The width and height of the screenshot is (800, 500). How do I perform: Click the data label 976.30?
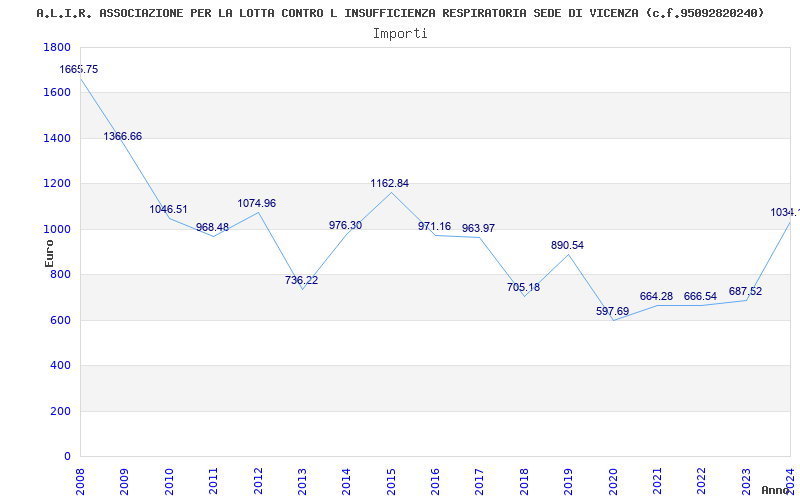pyautogui.click(x=345, y=225)
